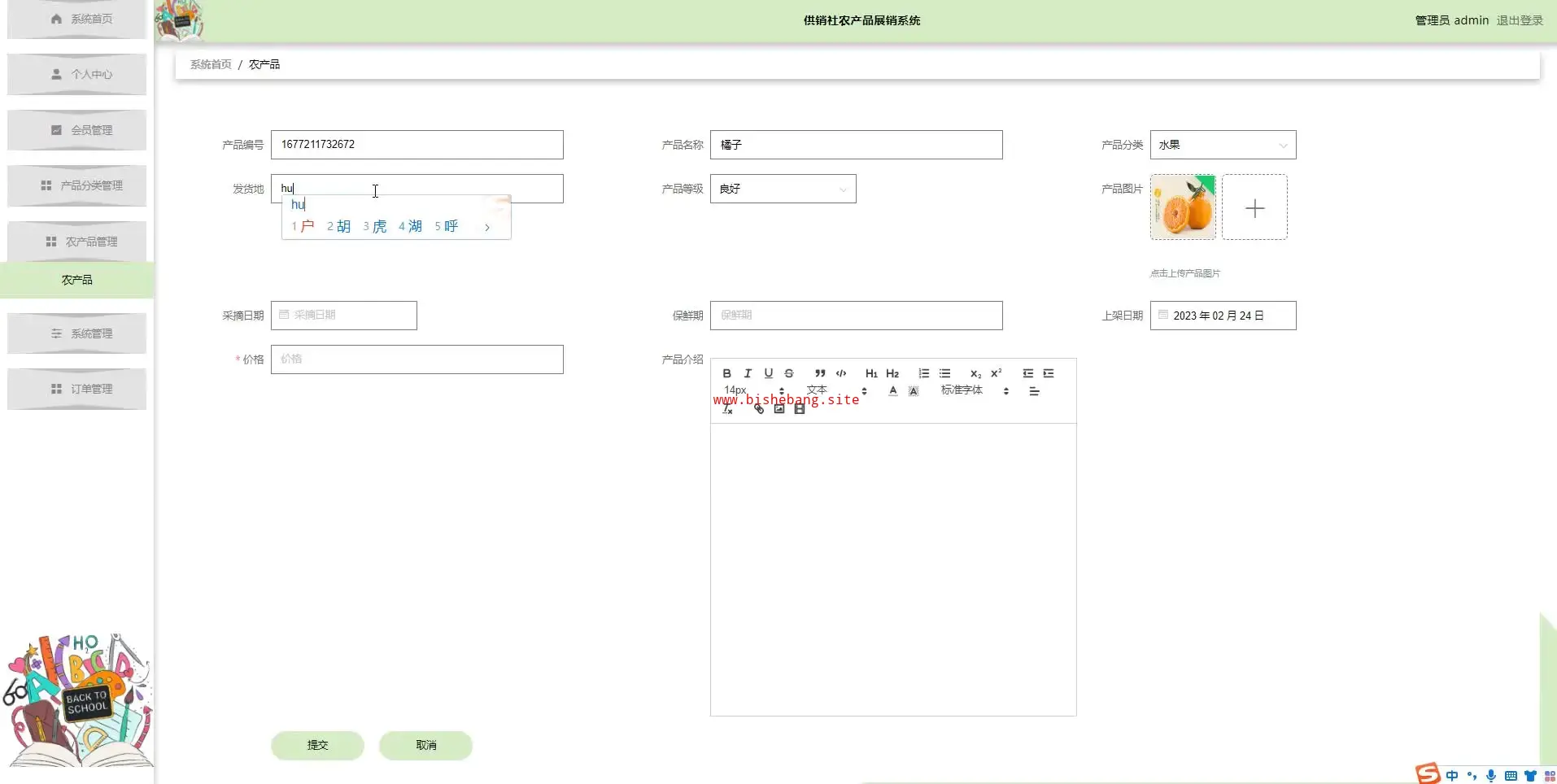The width and height of the screenshot is (1557, 784).
Task: Apply Heading 2 style in the editor
Action: click(892, 373)
